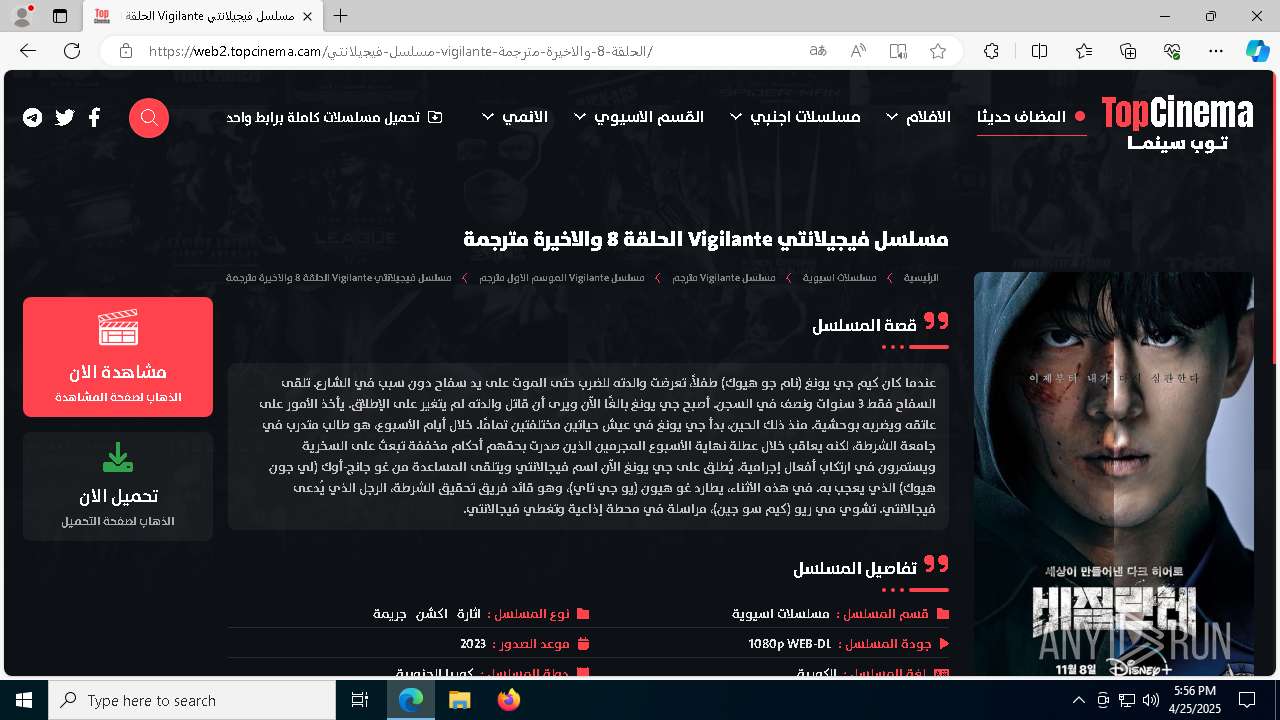The image size is (1280, 720).
Task: Refresh the page with reload icon
Action: click(x=72, y=51)
